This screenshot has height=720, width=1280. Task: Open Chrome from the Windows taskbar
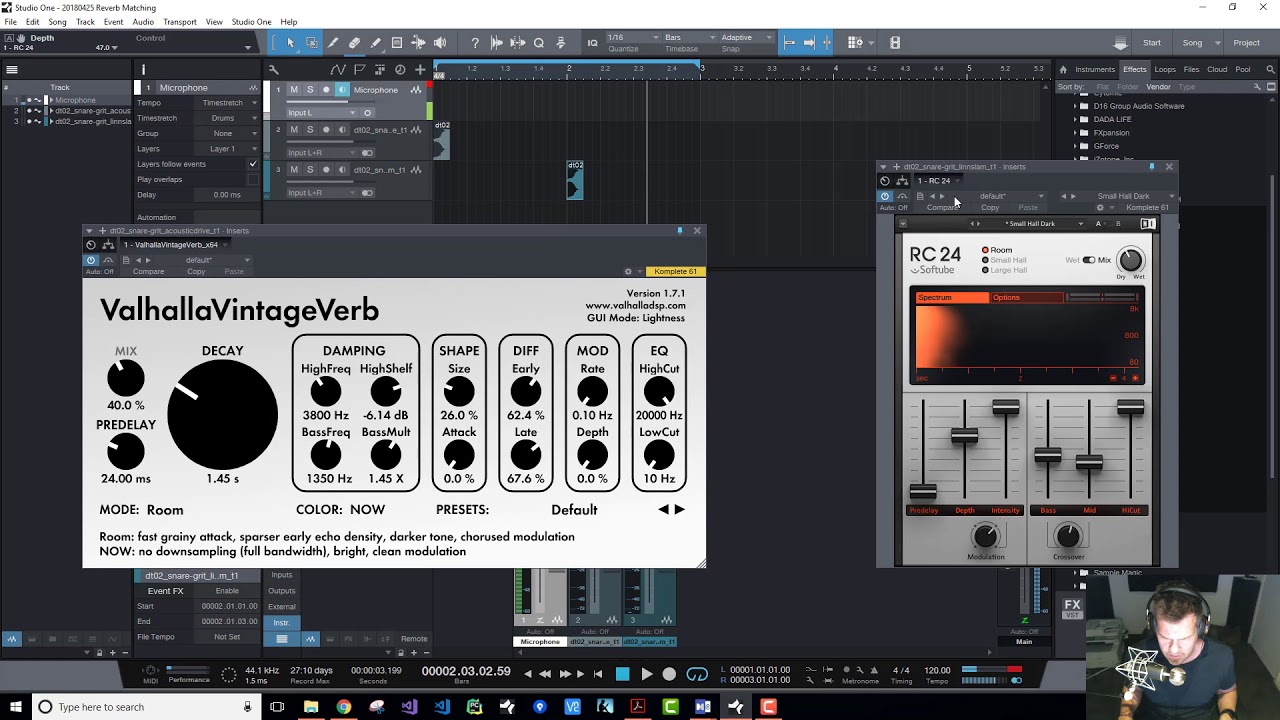343,707
